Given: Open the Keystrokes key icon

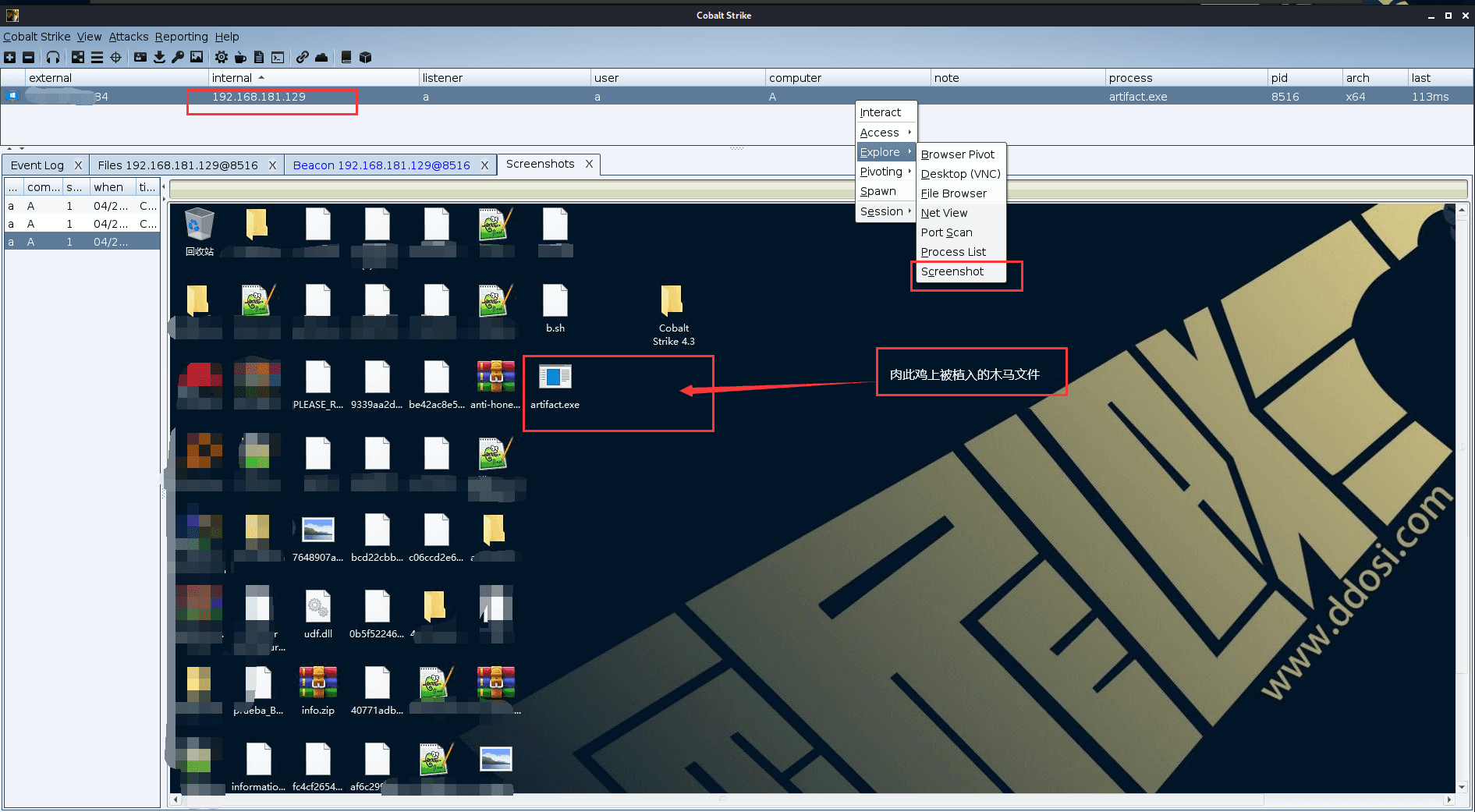Looking at the screenshot, I should (x=178, y=57).
